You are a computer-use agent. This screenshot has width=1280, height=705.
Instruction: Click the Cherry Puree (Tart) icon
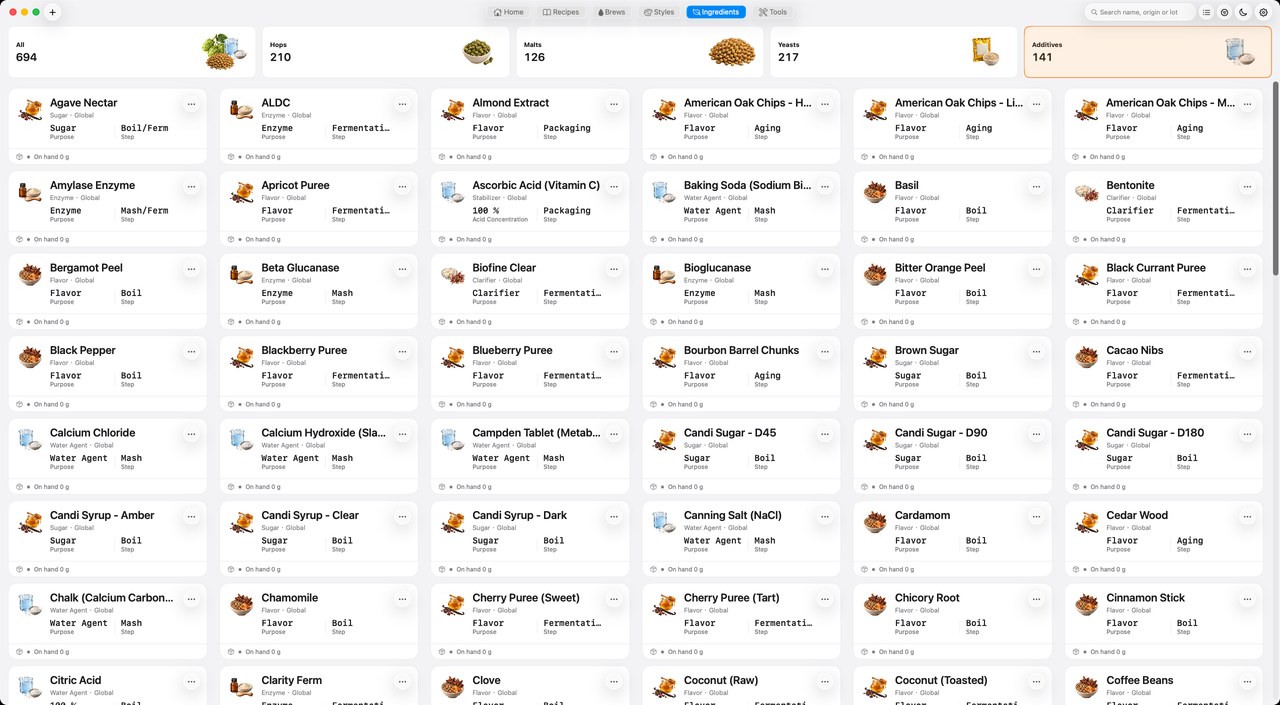coord(664,605)
